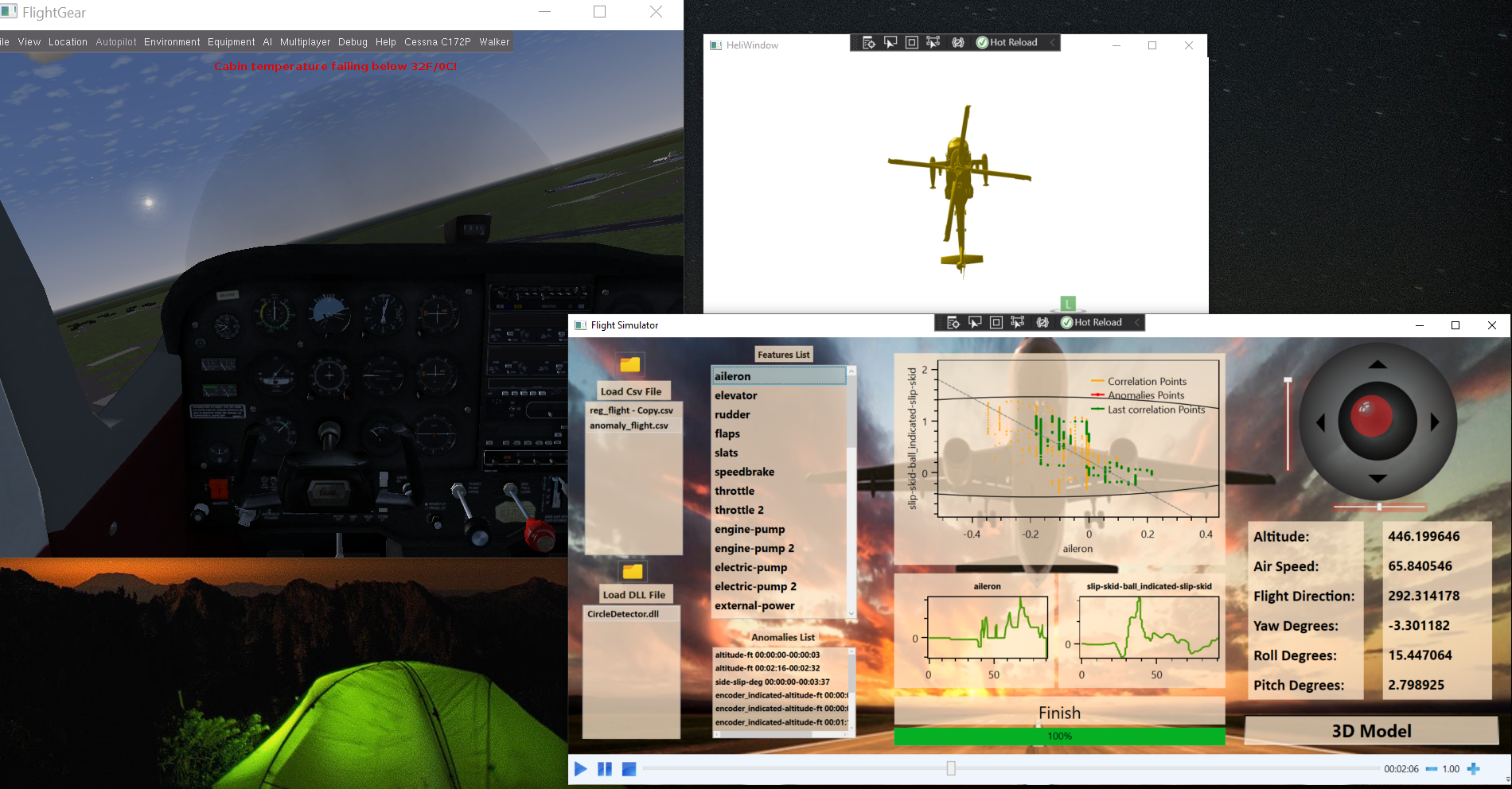
Task: Click the folder icon above Load DLL File
Action: tap(633, 571)
